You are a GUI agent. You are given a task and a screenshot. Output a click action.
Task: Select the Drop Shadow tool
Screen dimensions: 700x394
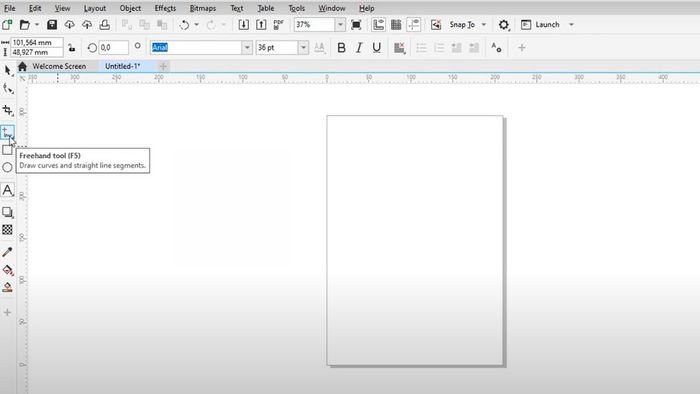coord(8,212)
